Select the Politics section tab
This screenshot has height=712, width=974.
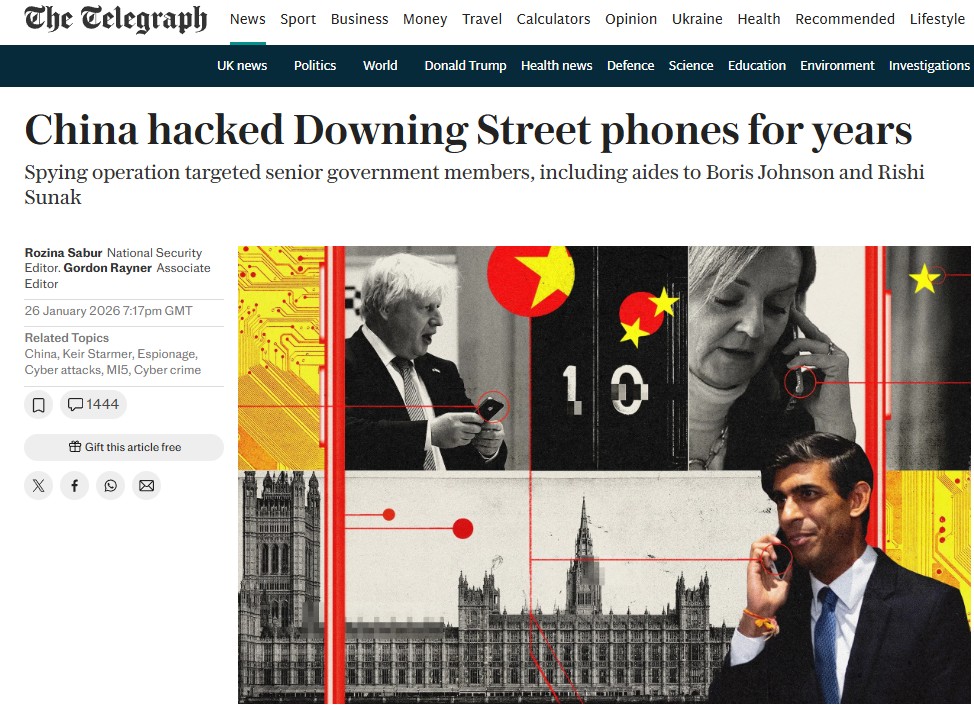click(315, 65)
